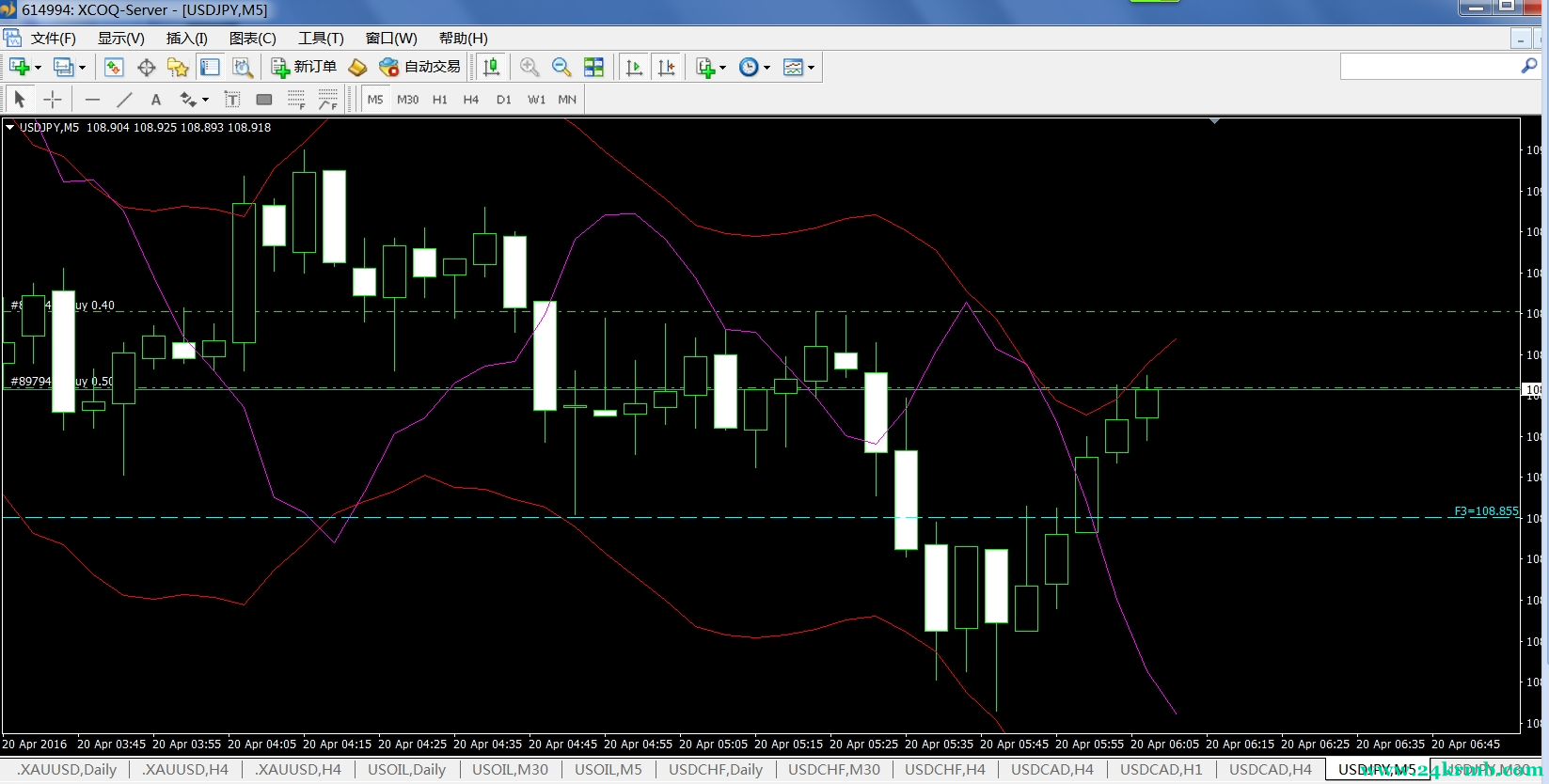
Task: Open the Data Window
Action: [x=146, y=67]
